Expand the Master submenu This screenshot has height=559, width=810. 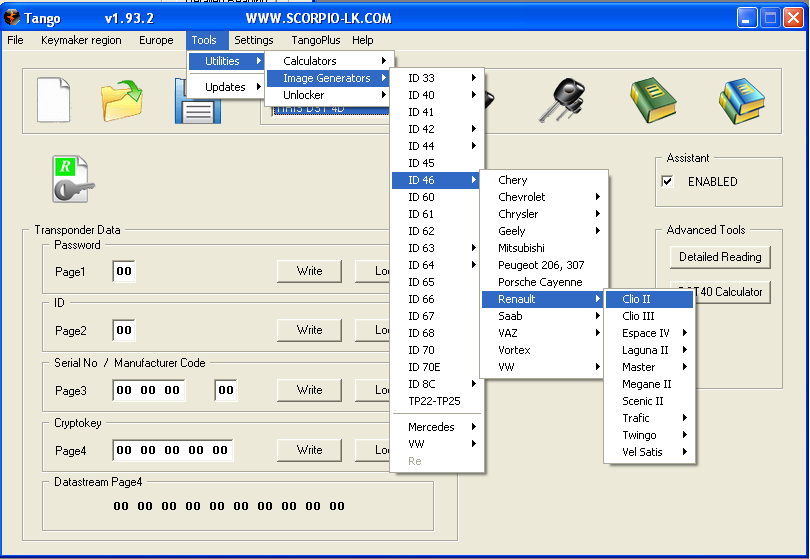[649, 367]
